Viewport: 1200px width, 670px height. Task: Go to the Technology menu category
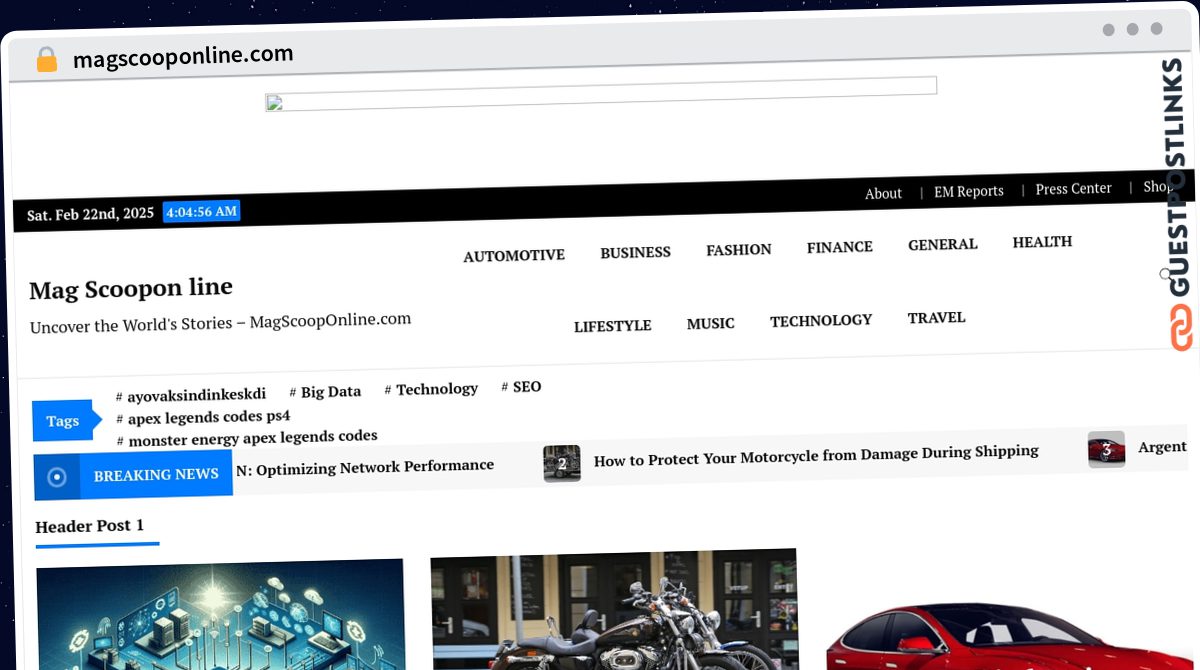(x=821, y=321)
